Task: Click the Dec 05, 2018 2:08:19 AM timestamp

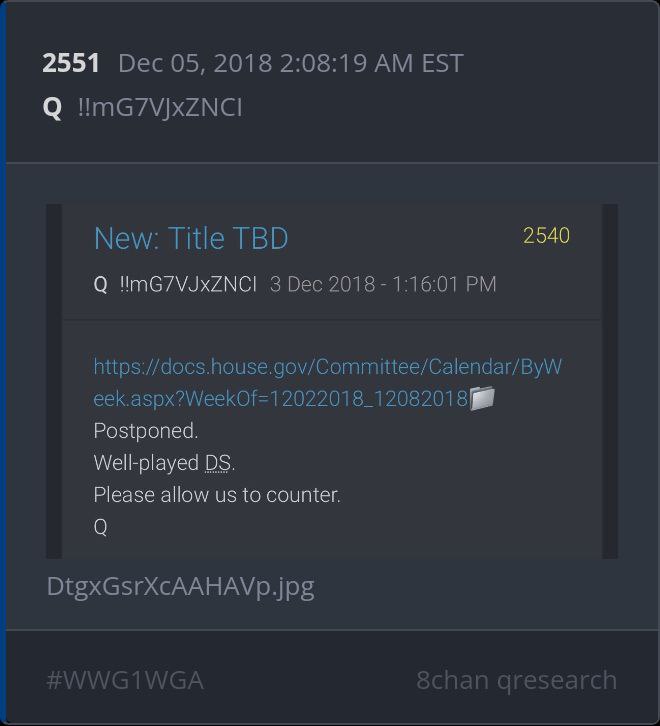Action: pos(291,63)
